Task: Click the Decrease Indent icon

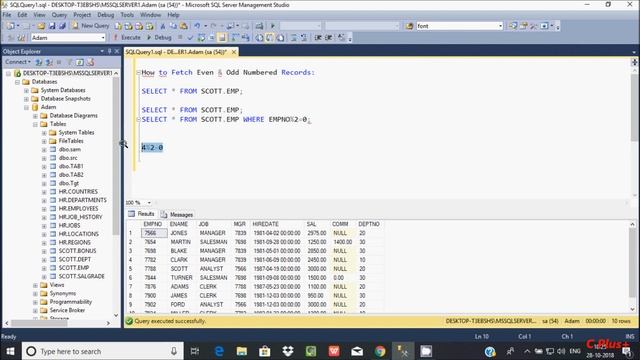Action: pyautogui.click(x=318, y=38)
